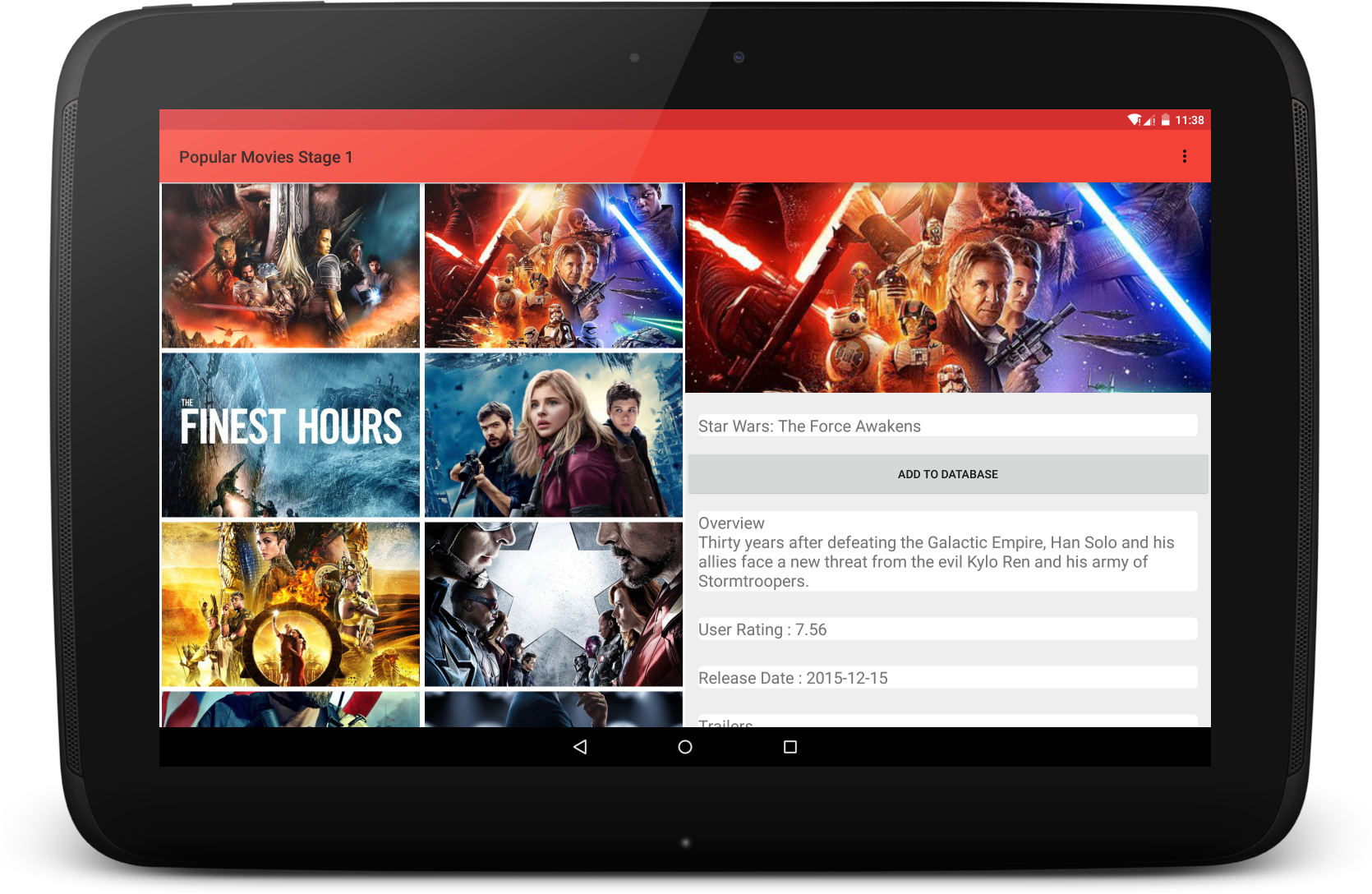The width and height of the screenshot is (1372, 894).
Task: Click the large Star Wars backdrop image
Action: click(948, 288)
